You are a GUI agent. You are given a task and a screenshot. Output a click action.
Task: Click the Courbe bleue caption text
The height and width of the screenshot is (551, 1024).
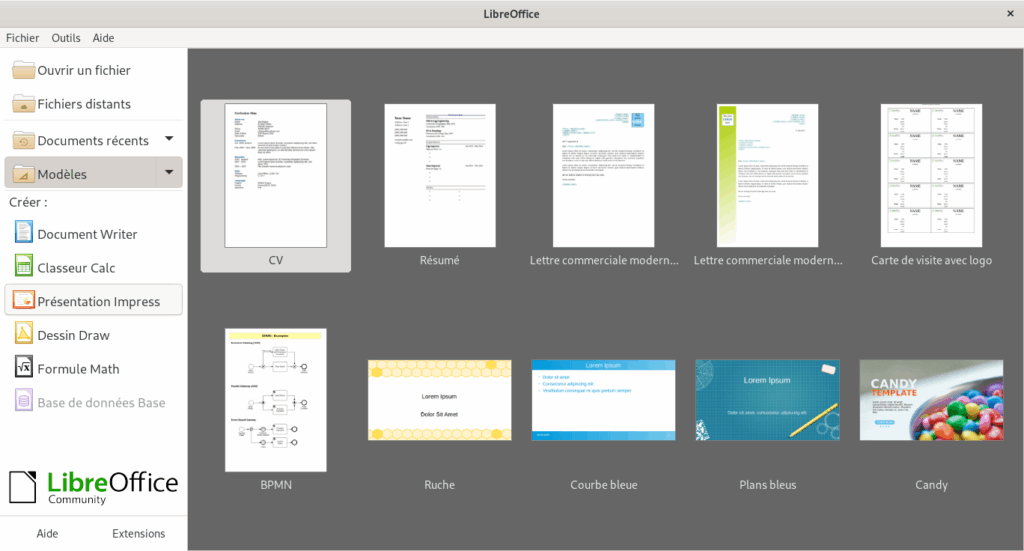[603, 485]
